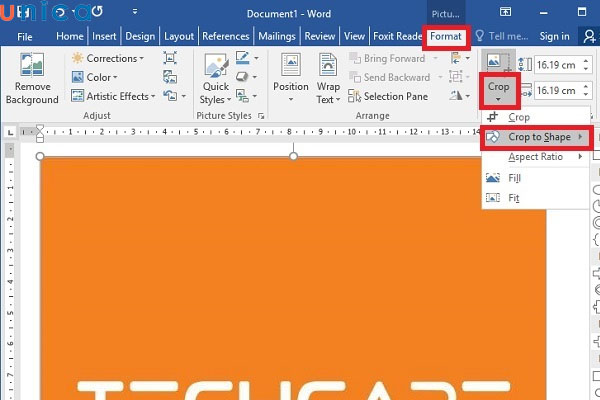Image resolution: width=600 pixels, height=400 pixels.
Task: Click the Picture Border pen icon
Action: pyautogui.click(x=243, y=58)
